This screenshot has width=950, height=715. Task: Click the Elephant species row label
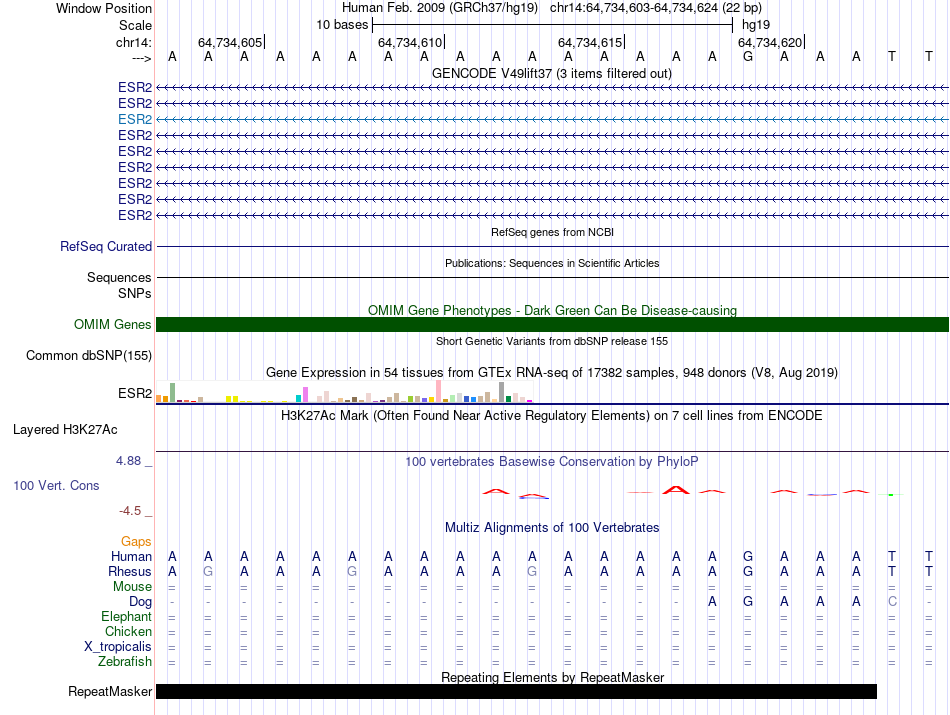coord(127,616)
